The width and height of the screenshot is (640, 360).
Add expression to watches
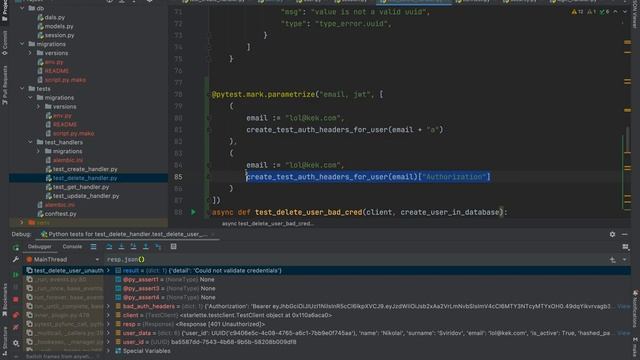click(613, 260)
